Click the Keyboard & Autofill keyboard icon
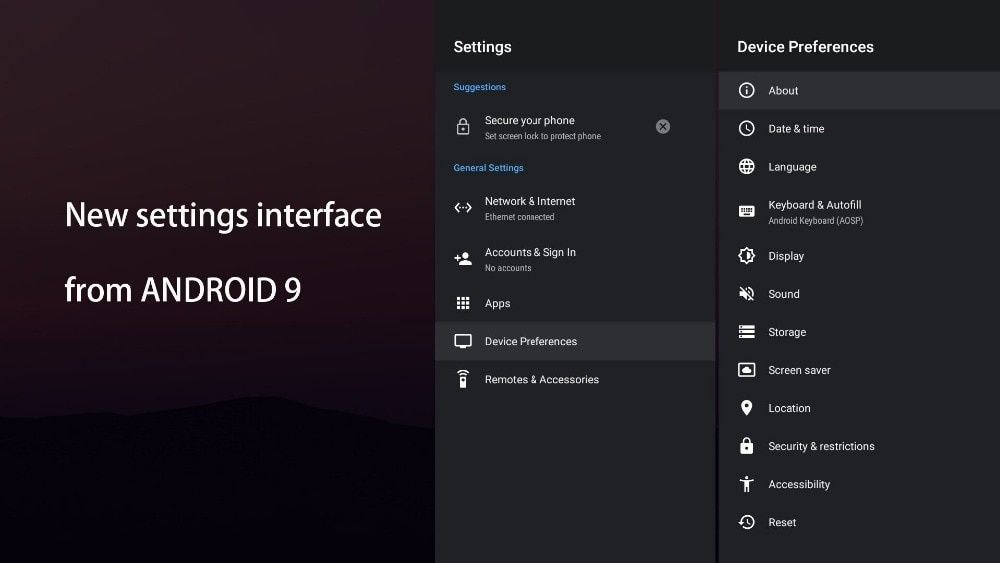Viewport: 1000px width, 563px height. click(x=746, y=211)
